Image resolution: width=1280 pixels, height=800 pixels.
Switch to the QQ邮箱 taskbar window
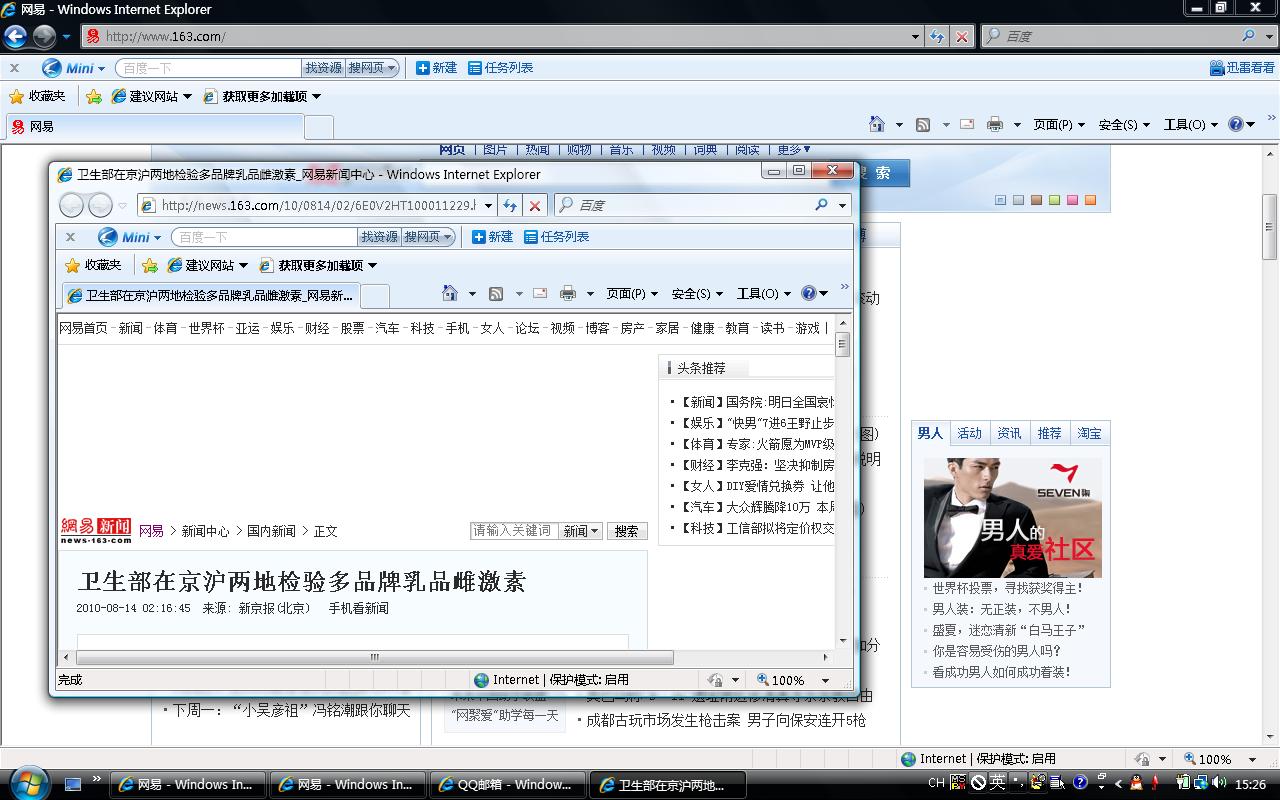(x=508, y=785)
